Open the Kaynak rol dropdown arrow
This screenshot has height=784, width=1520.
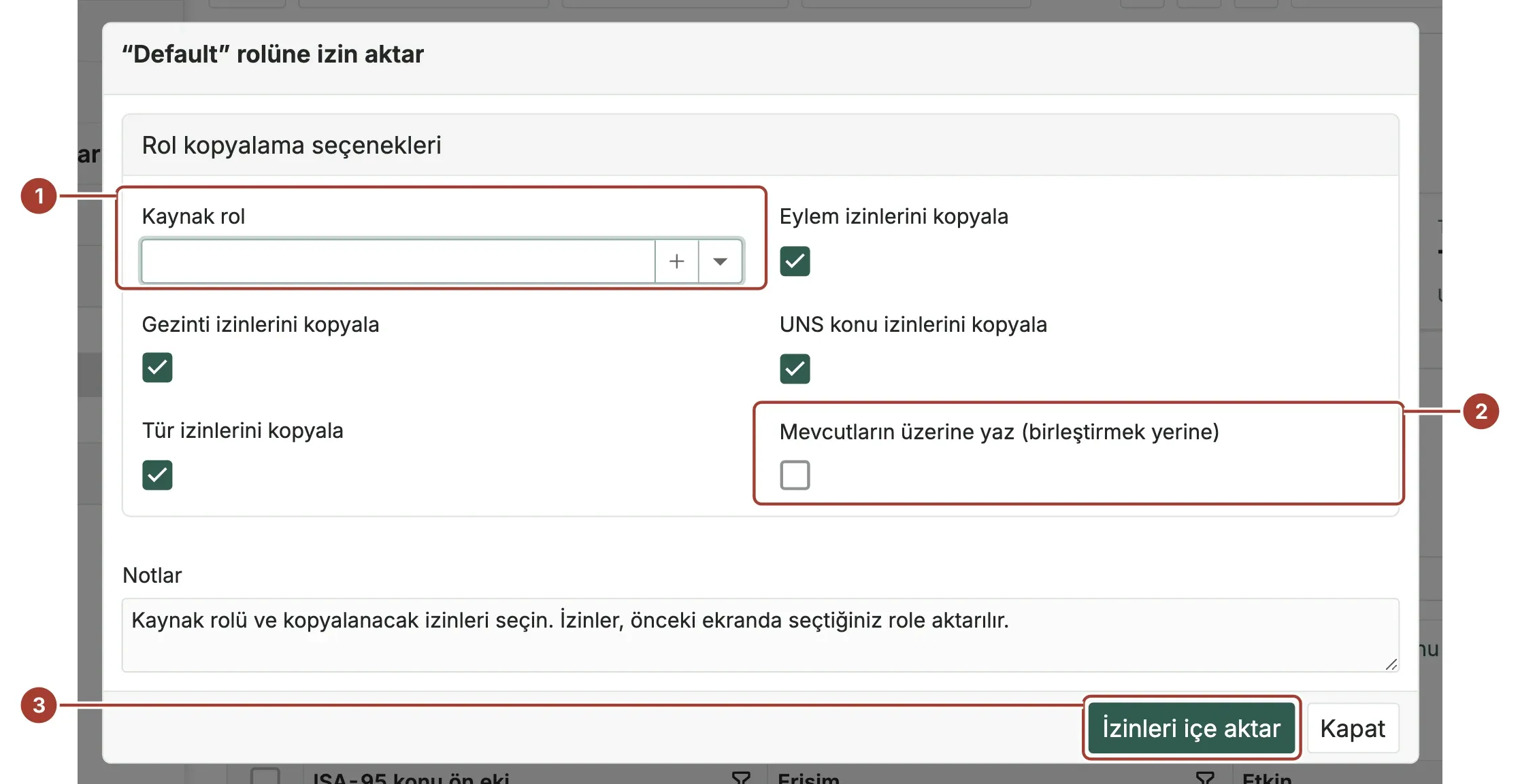(720, 261)
